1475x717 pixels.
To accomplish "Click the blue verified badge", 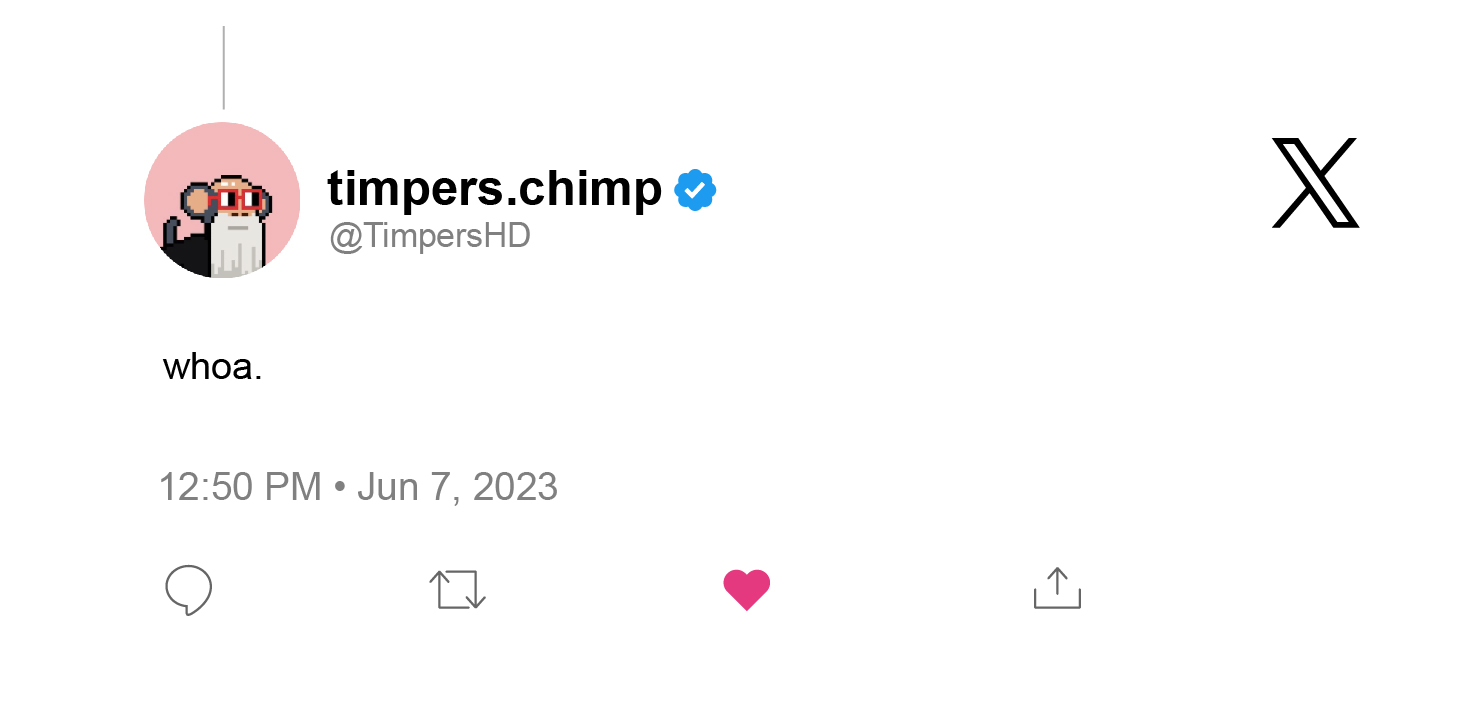I will tap(694, 189).
